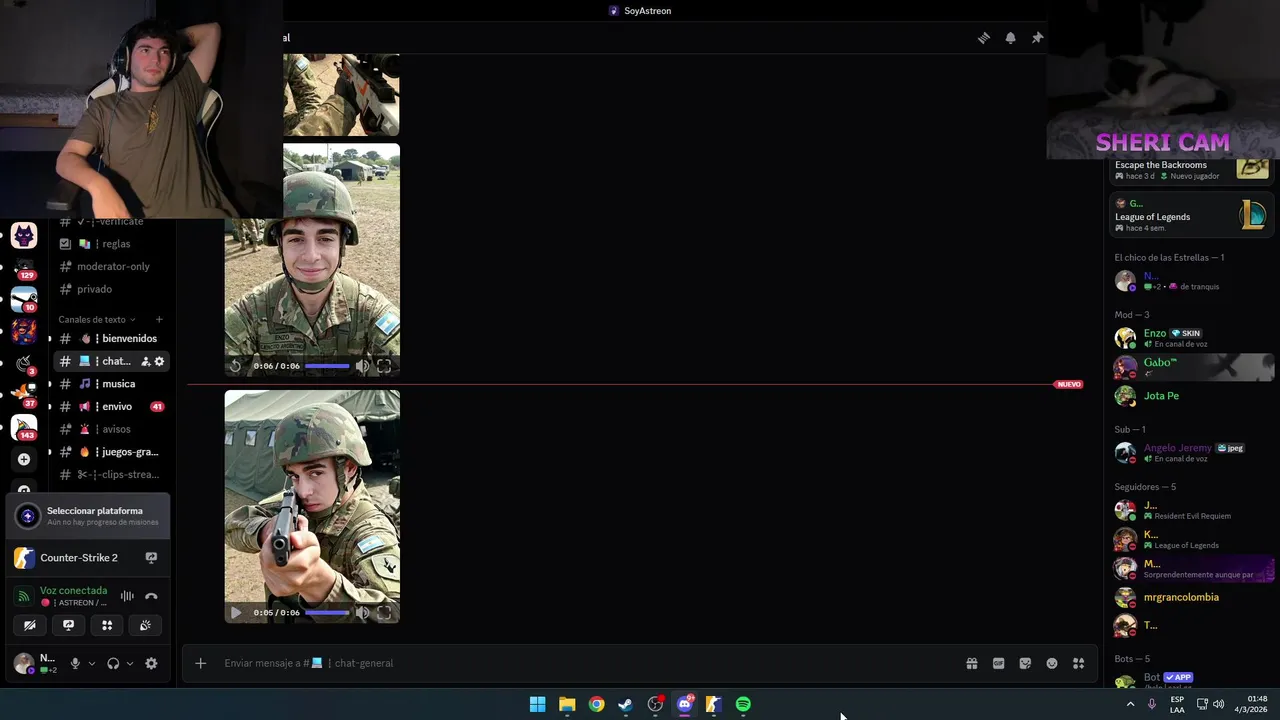This screenshot has width=1280, height=720.
Task: Toggle fullscreen on lower video
Action: tap(384, 613)
